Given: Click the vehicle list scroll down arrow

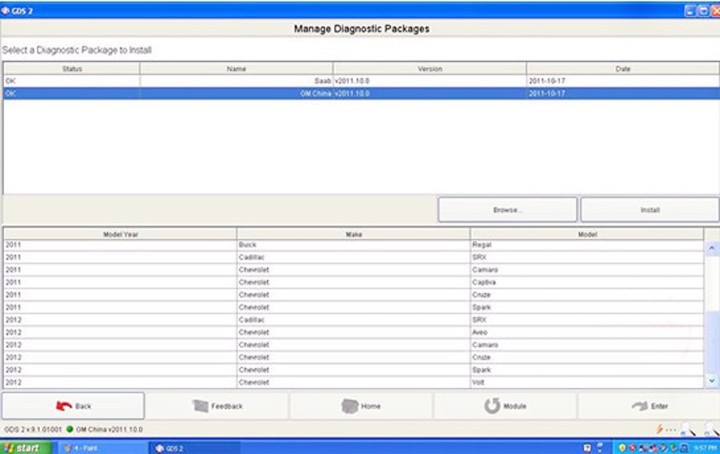Looking at the screenshot, I should point(712,381).
